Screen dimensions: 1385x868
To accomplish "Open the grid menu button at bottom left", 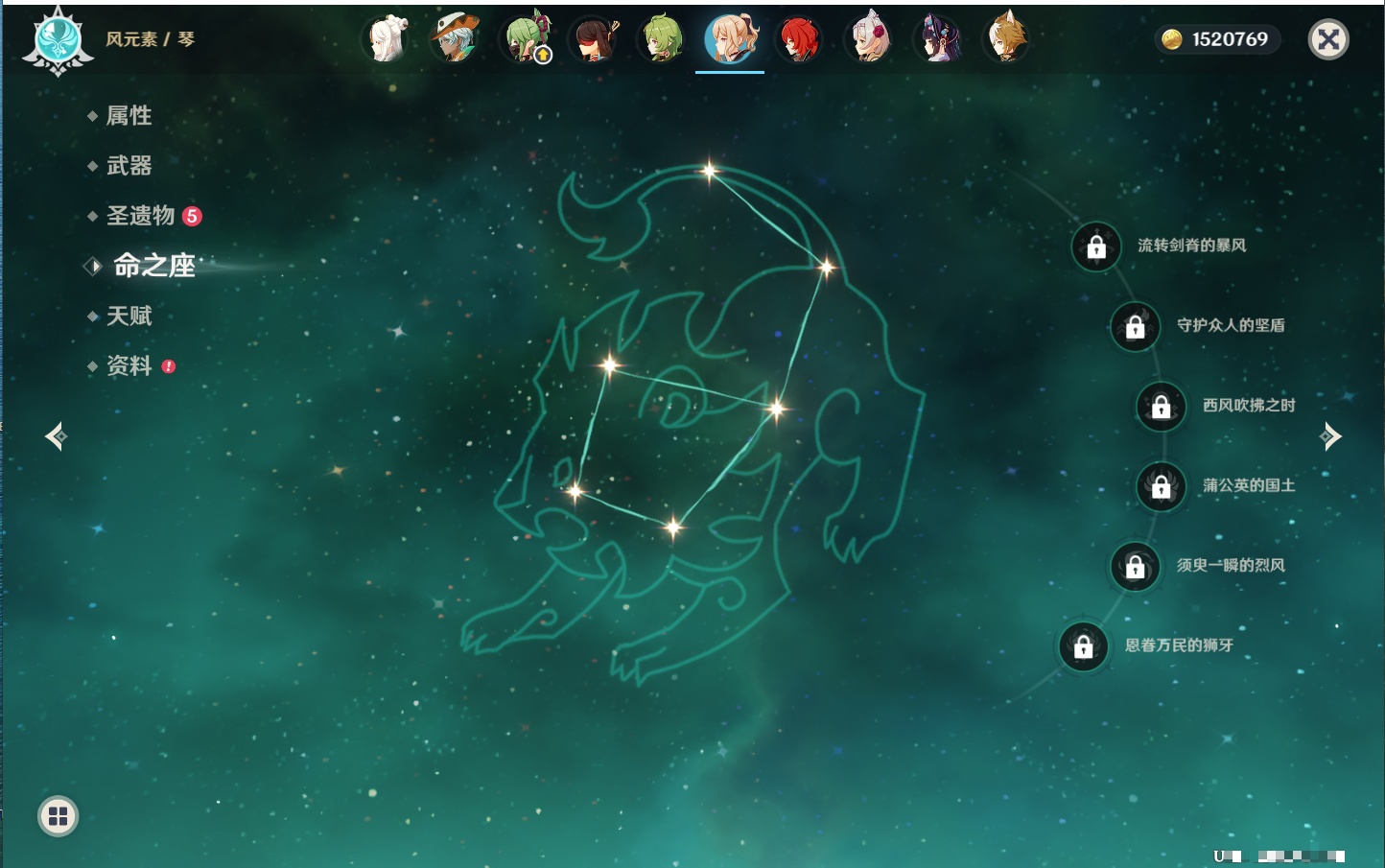I will point(58,816).
